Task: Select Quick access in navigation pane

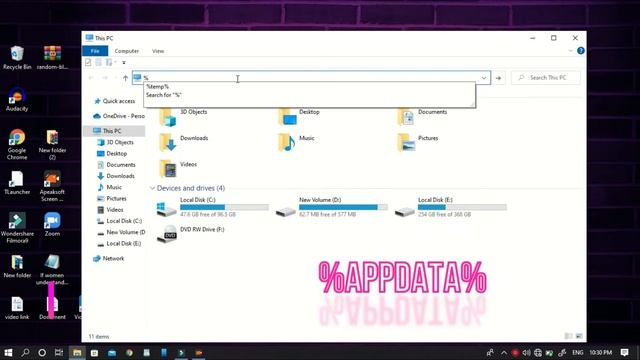Action: pyautogui.click(x=114, y=101)
